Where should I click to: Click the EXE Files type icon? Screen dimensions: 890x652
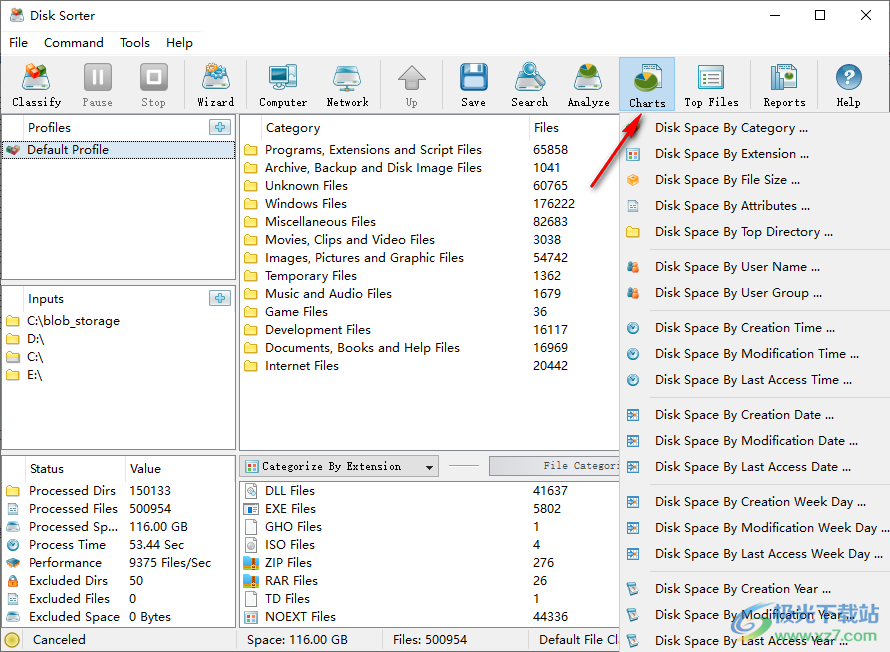pos(251,509)
